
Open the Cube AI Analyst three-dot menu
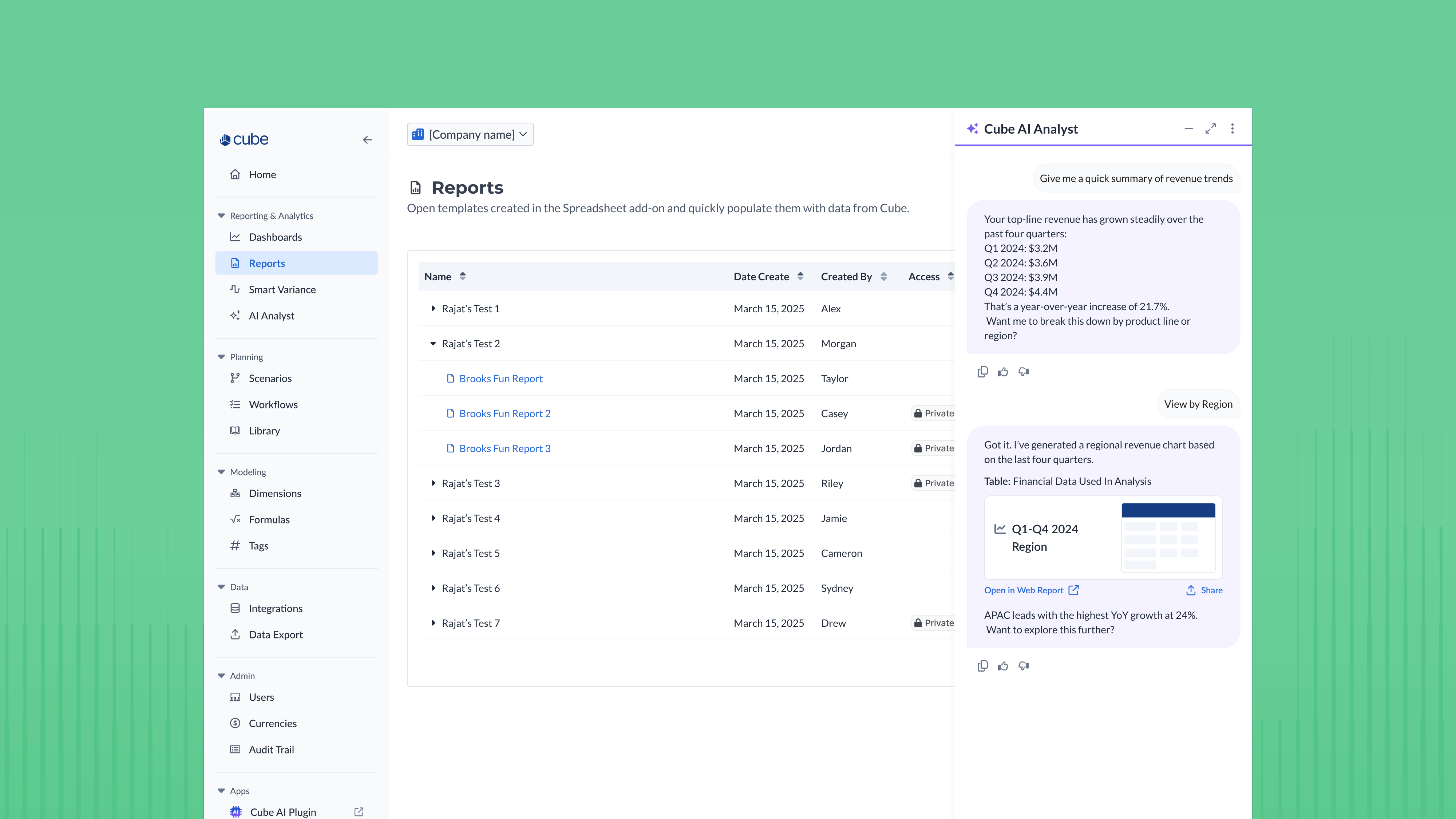tap(1232, 128)
